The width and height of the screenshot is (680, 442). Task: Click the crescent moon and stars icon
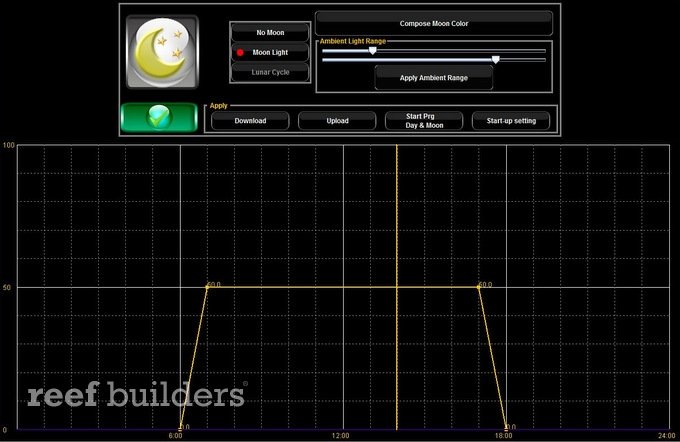pyautogui.click(x=162, y=52)
